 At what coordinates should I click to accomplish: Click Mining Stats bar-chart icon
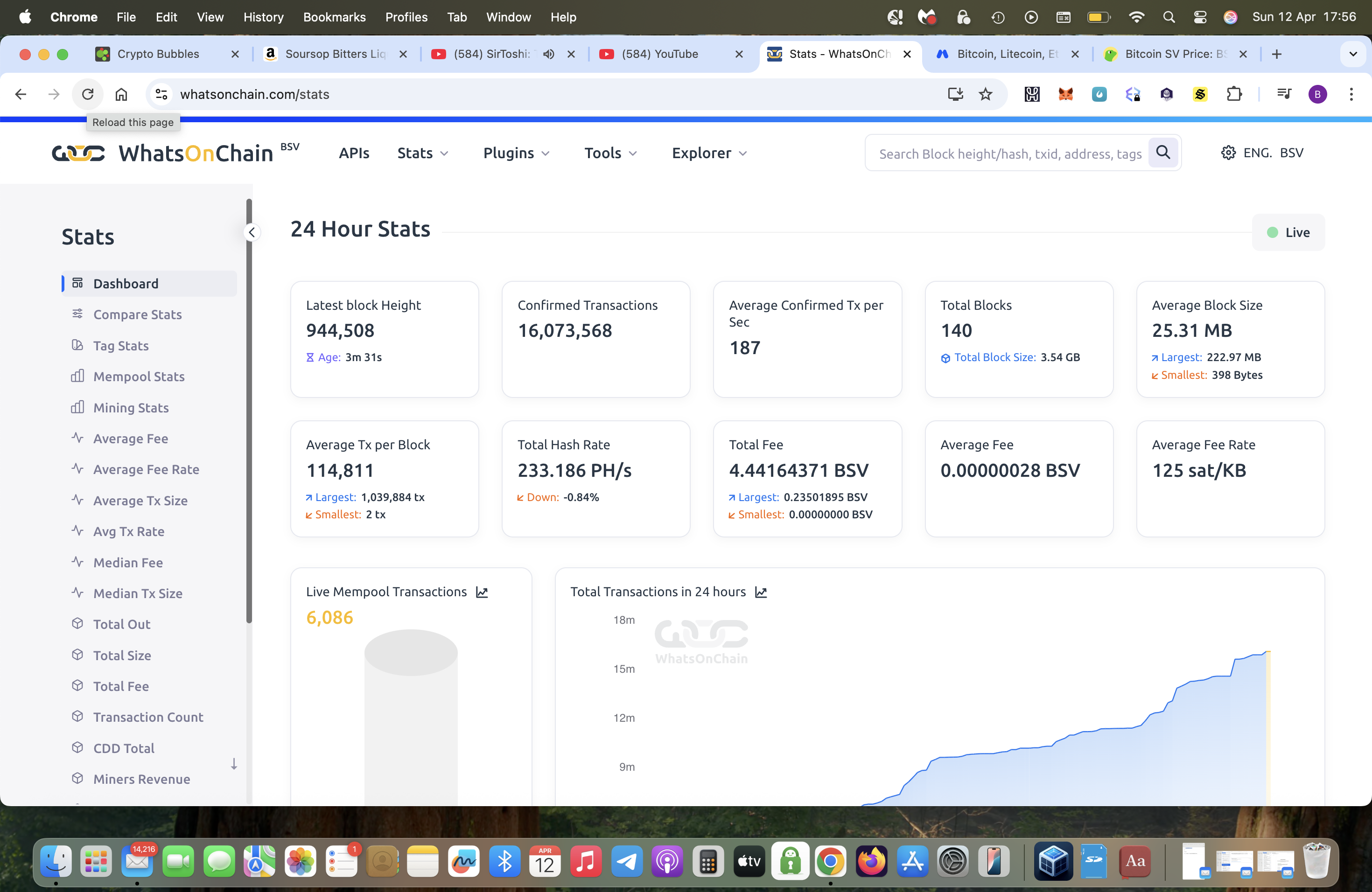tap(77, 407)
